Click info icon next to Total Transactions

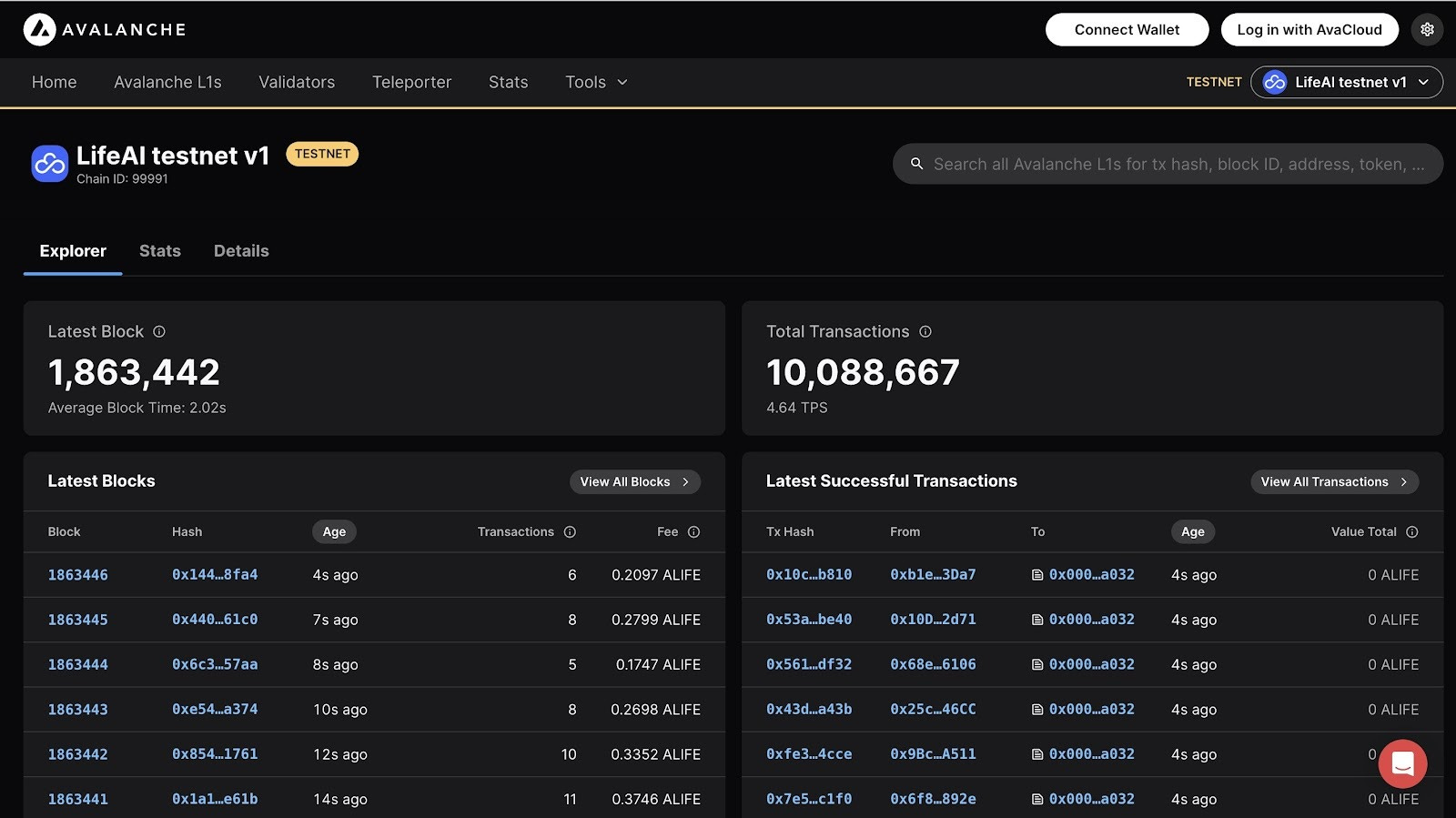pos(925,332)
